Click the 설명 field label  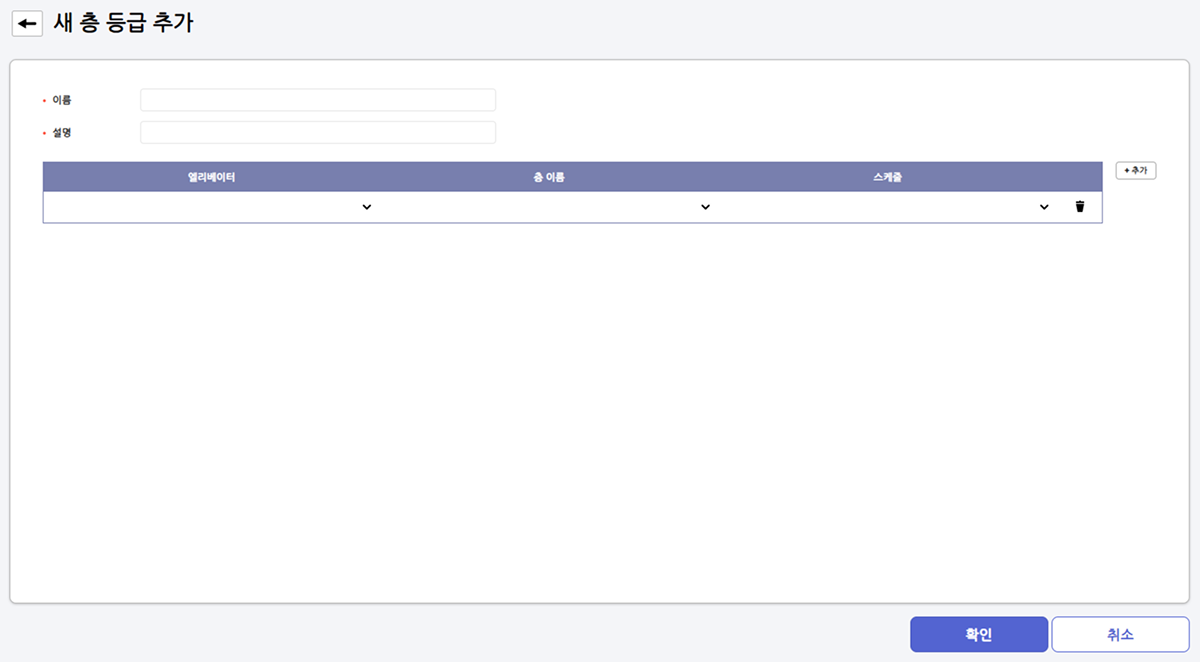coord(62,132)
